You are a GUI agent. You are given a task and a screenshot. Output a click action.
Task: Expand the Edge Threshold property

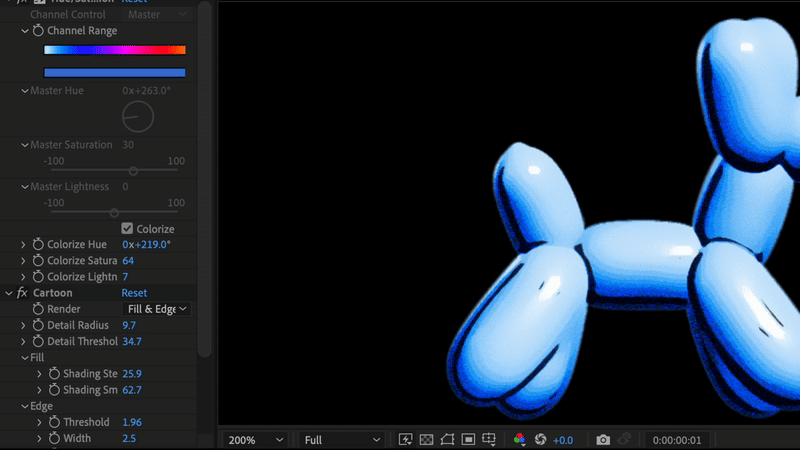[x=39, y=422]
